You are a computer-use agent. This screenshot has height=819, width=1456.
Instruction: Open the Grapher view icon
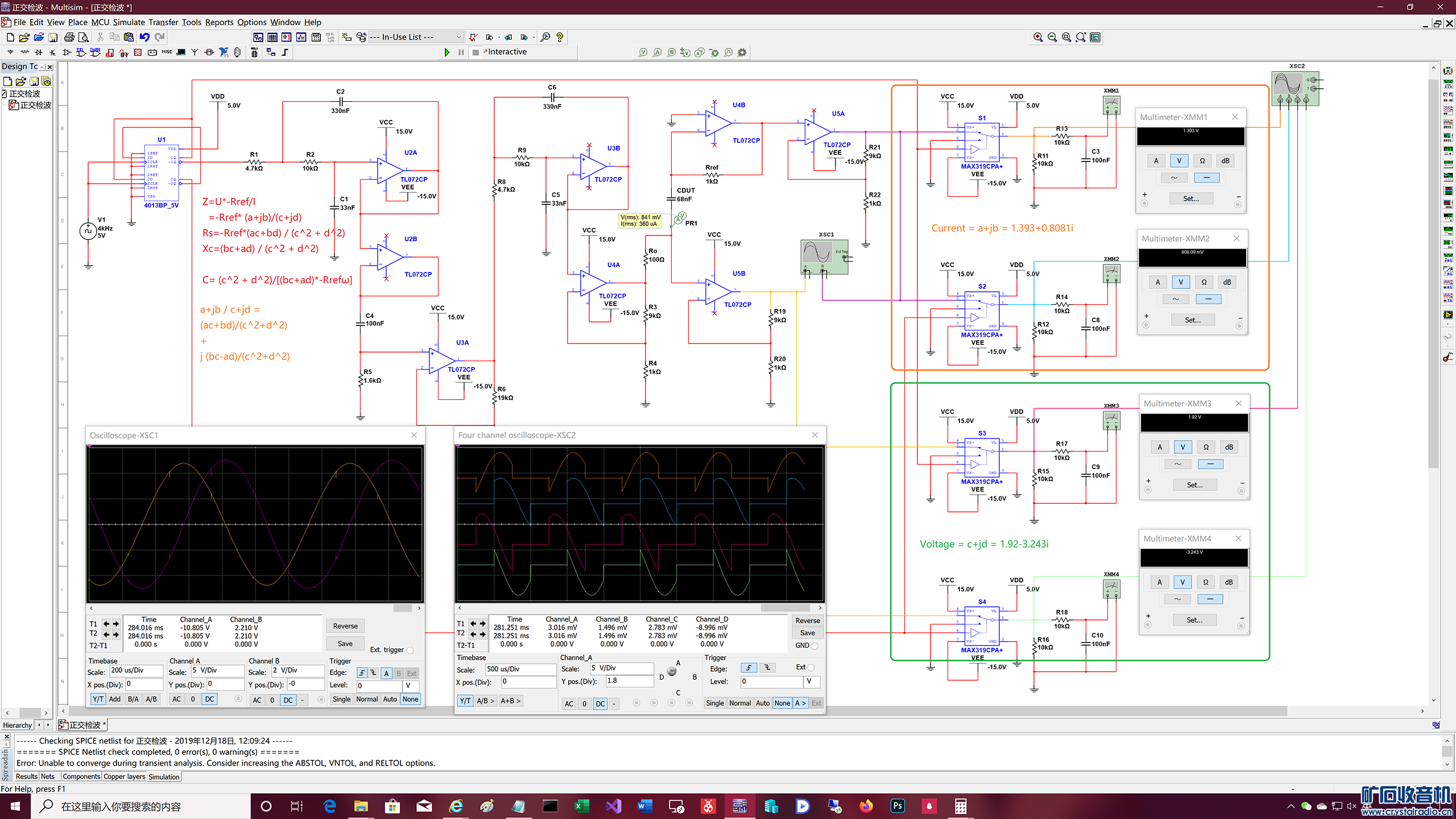pos(301,37)
